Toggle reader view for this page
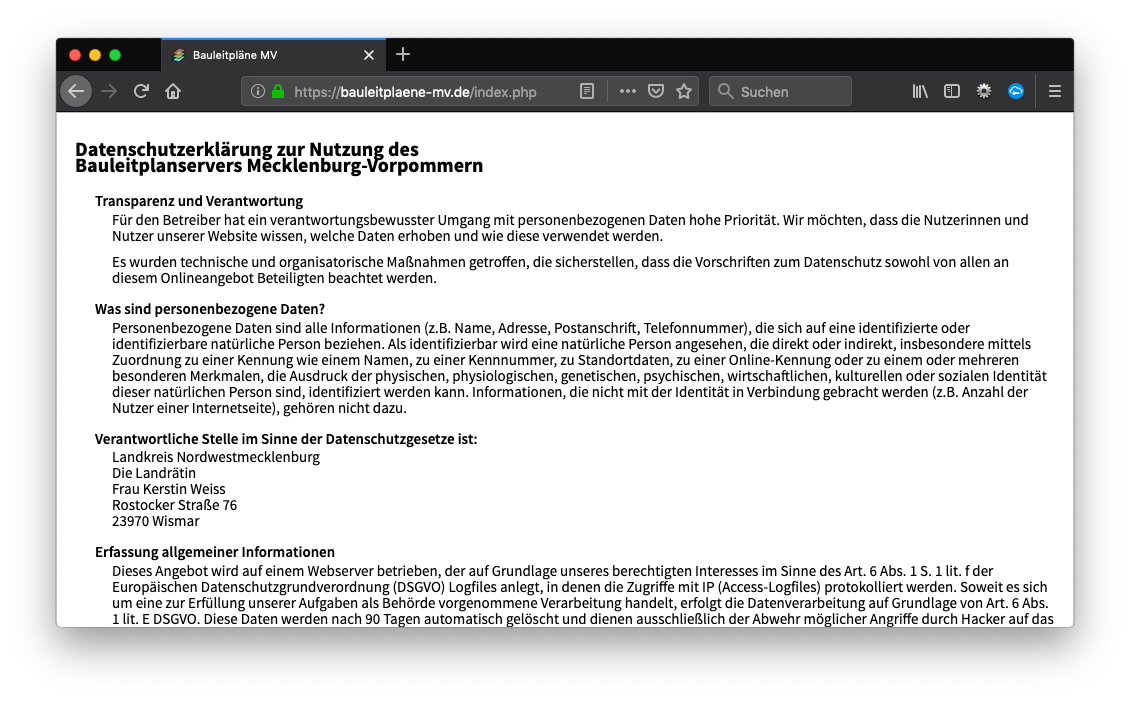 (x=587, y=91)
